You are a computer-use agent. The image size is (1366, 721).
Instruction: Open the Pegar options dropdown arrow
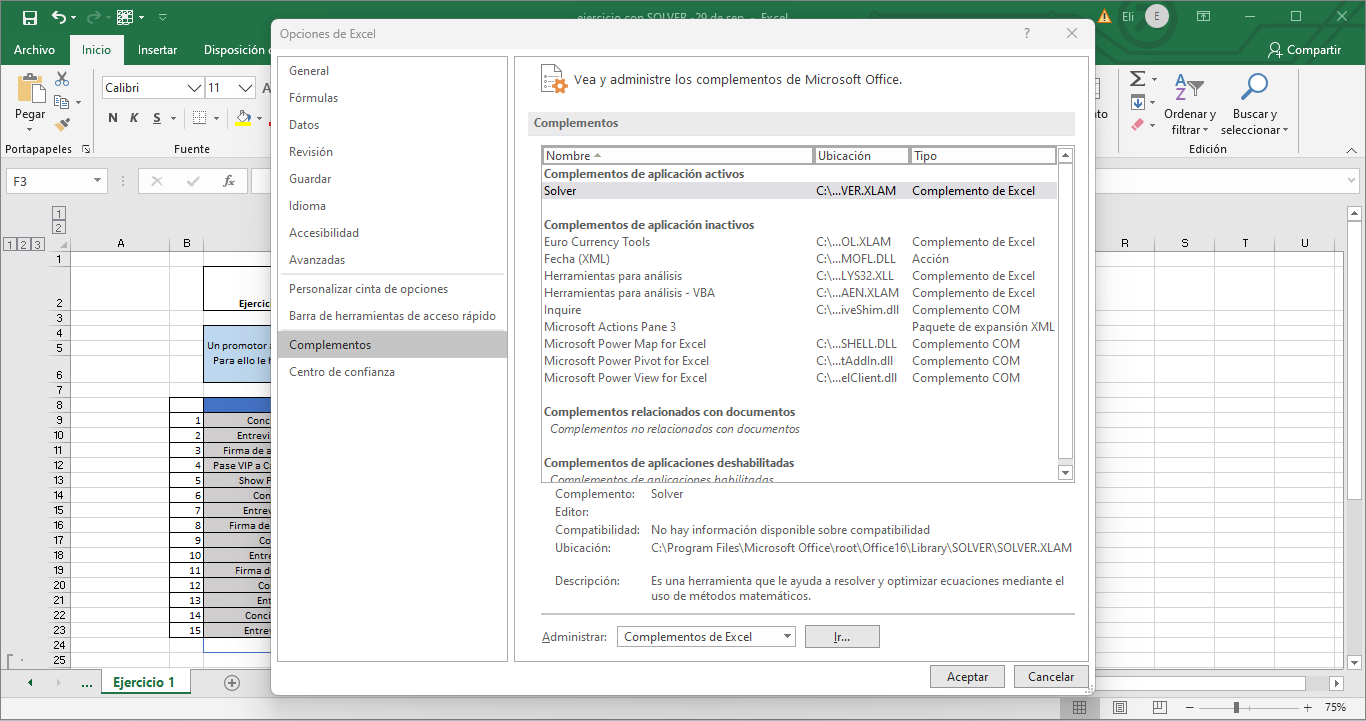30,128
